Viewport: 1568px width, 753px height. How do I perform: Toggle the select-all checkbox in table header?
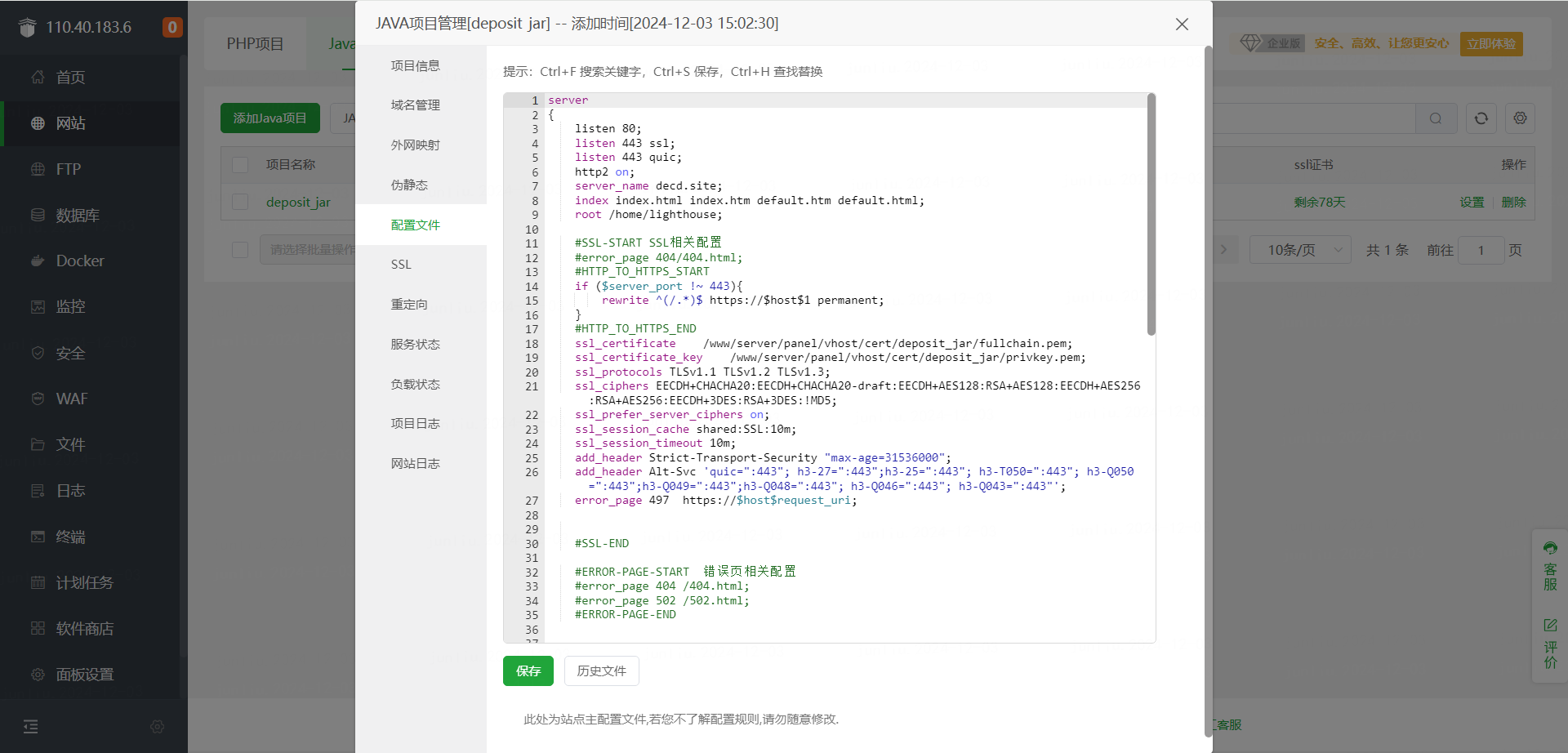point(240,165)
